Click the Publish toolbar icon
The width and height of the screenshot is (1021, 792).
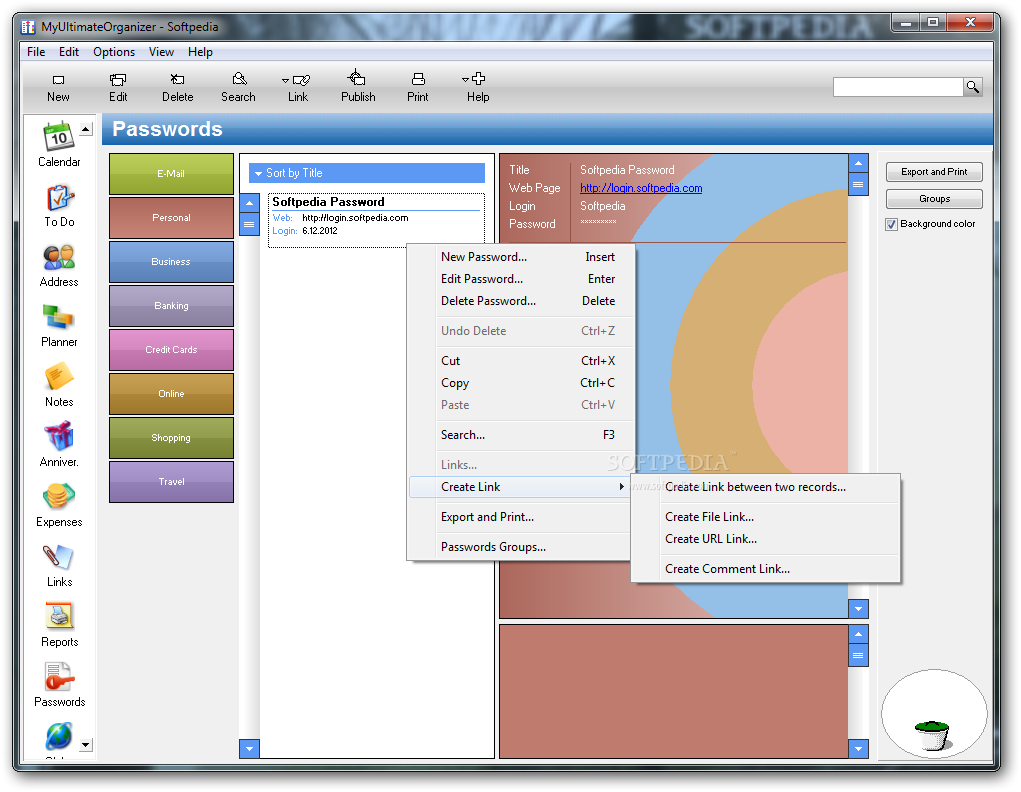[x=357, y=78]
